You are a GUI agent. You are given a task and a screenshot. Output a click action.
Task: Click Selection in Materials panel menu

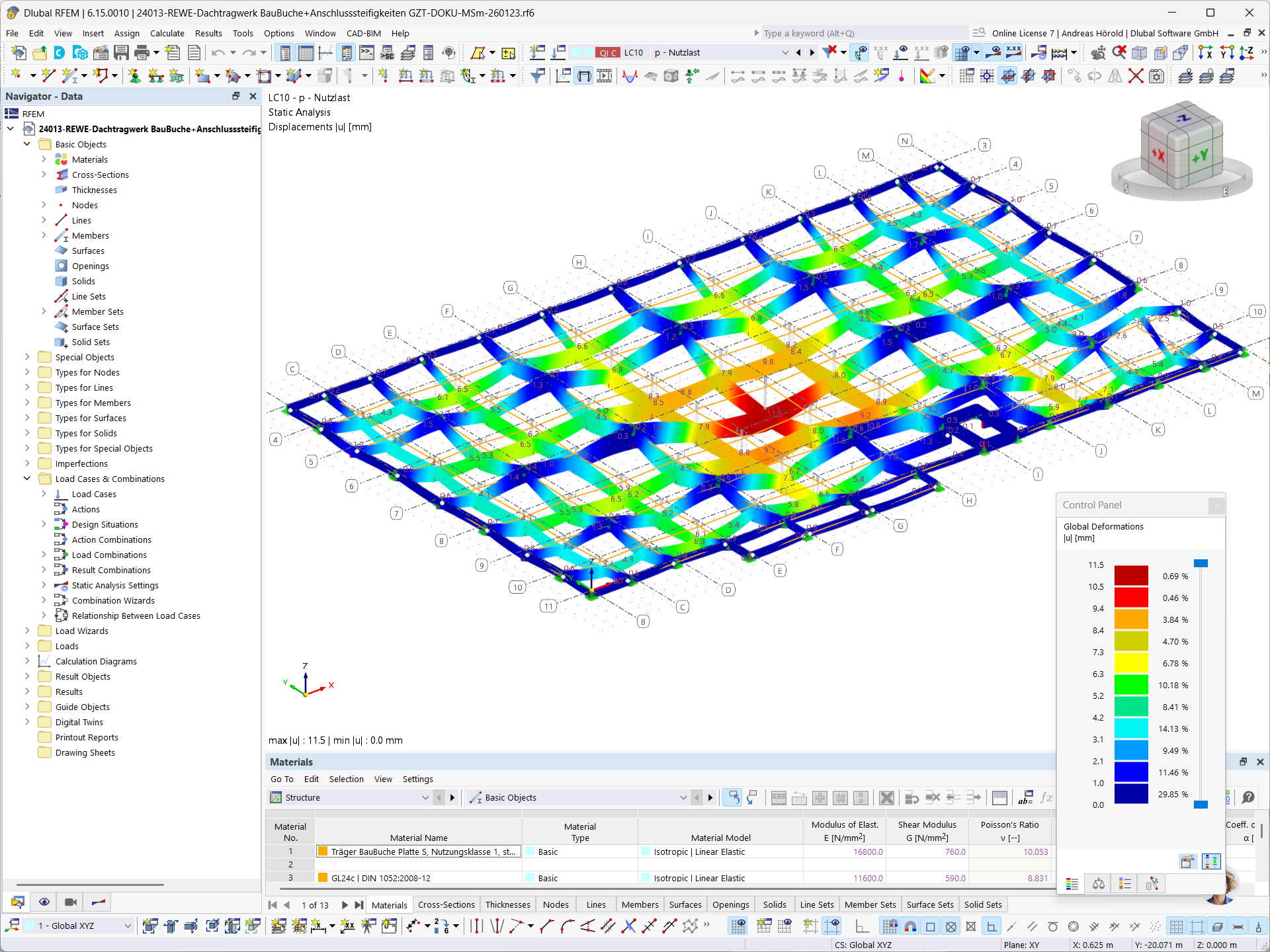pos(347,779)
